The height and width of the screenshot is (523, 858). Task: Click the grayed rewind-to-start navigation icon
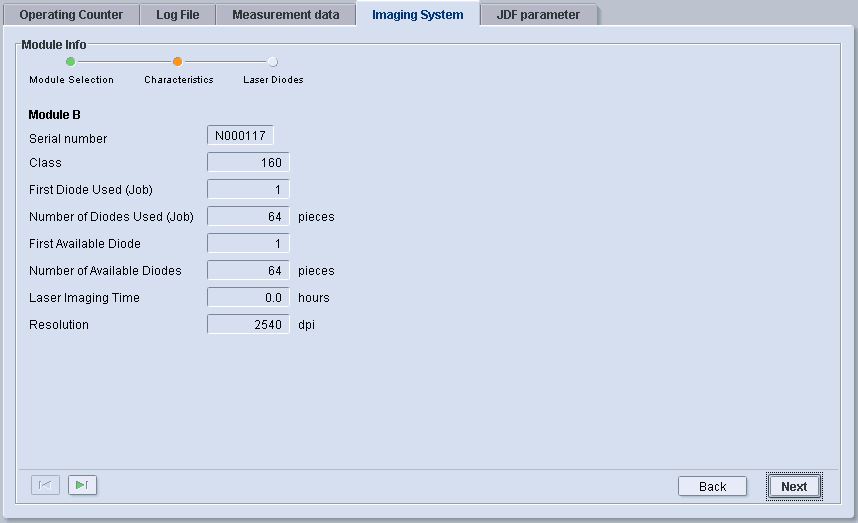click(45, 485)
